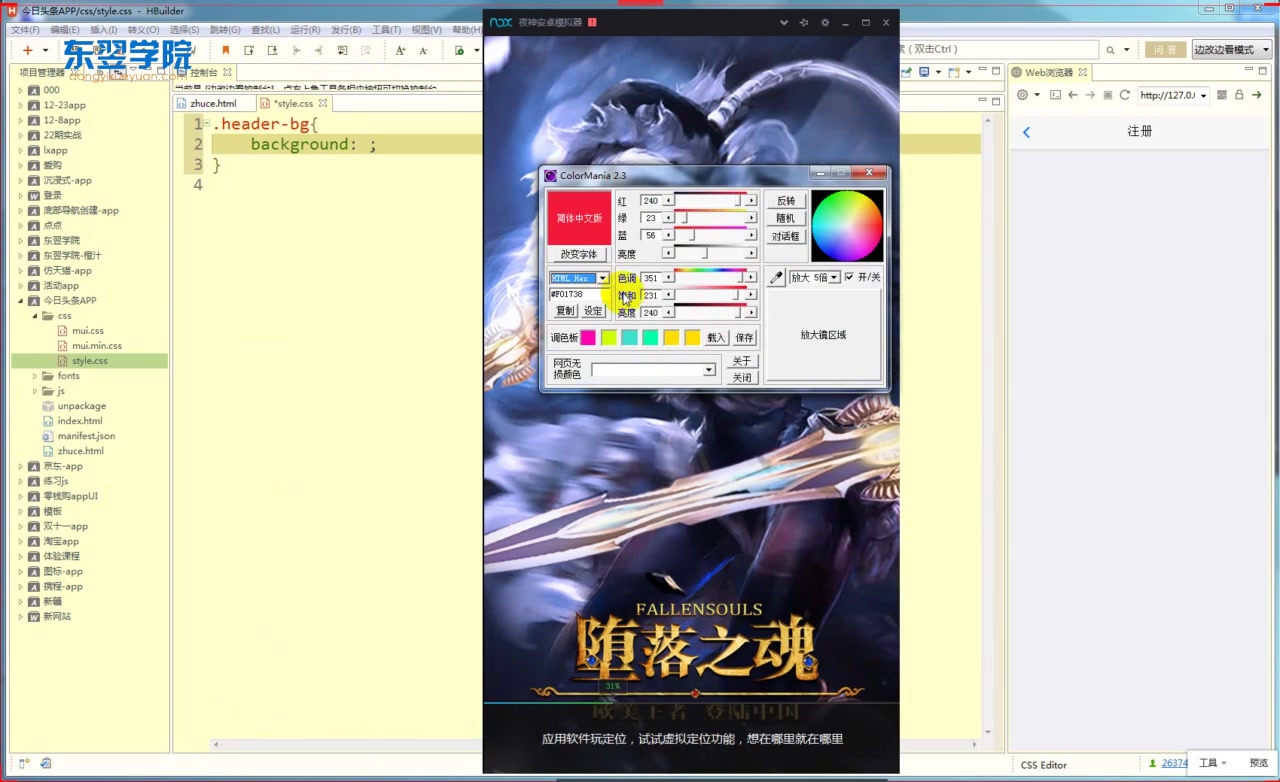
Task: Click the 保存 save palette button
Action: (x=745, y=338)
